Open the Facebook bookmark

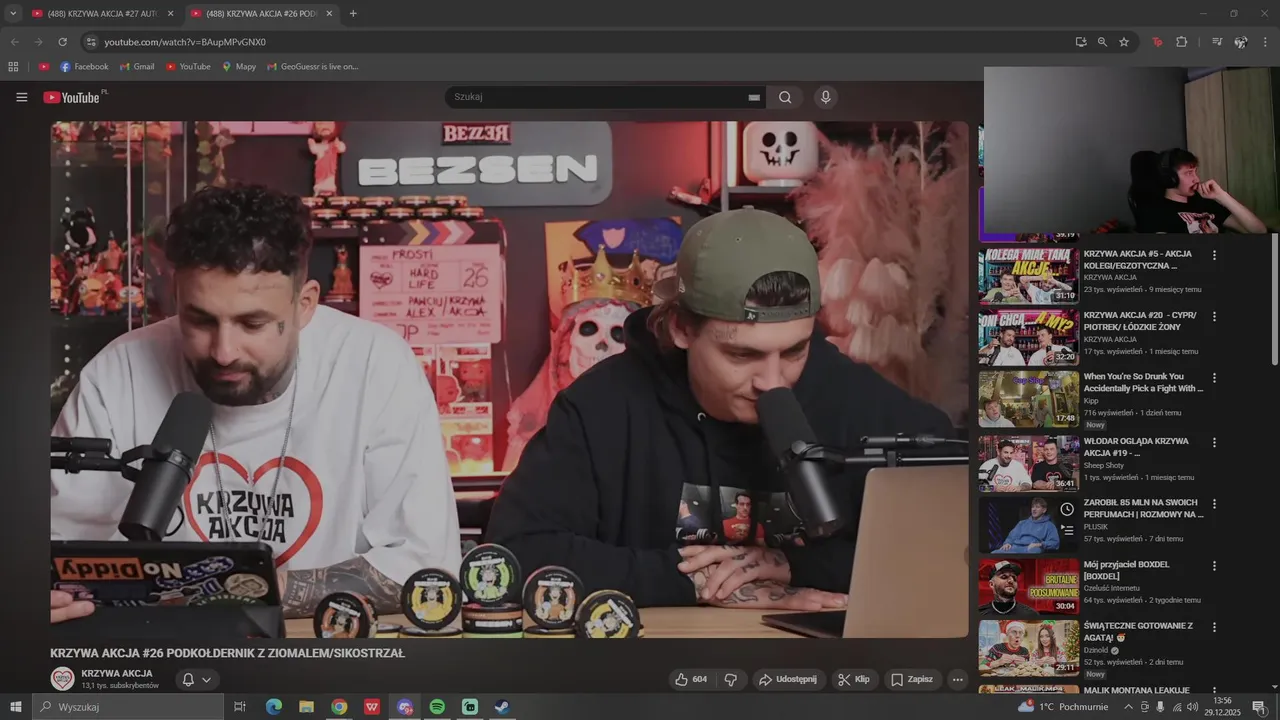point(84,67)
